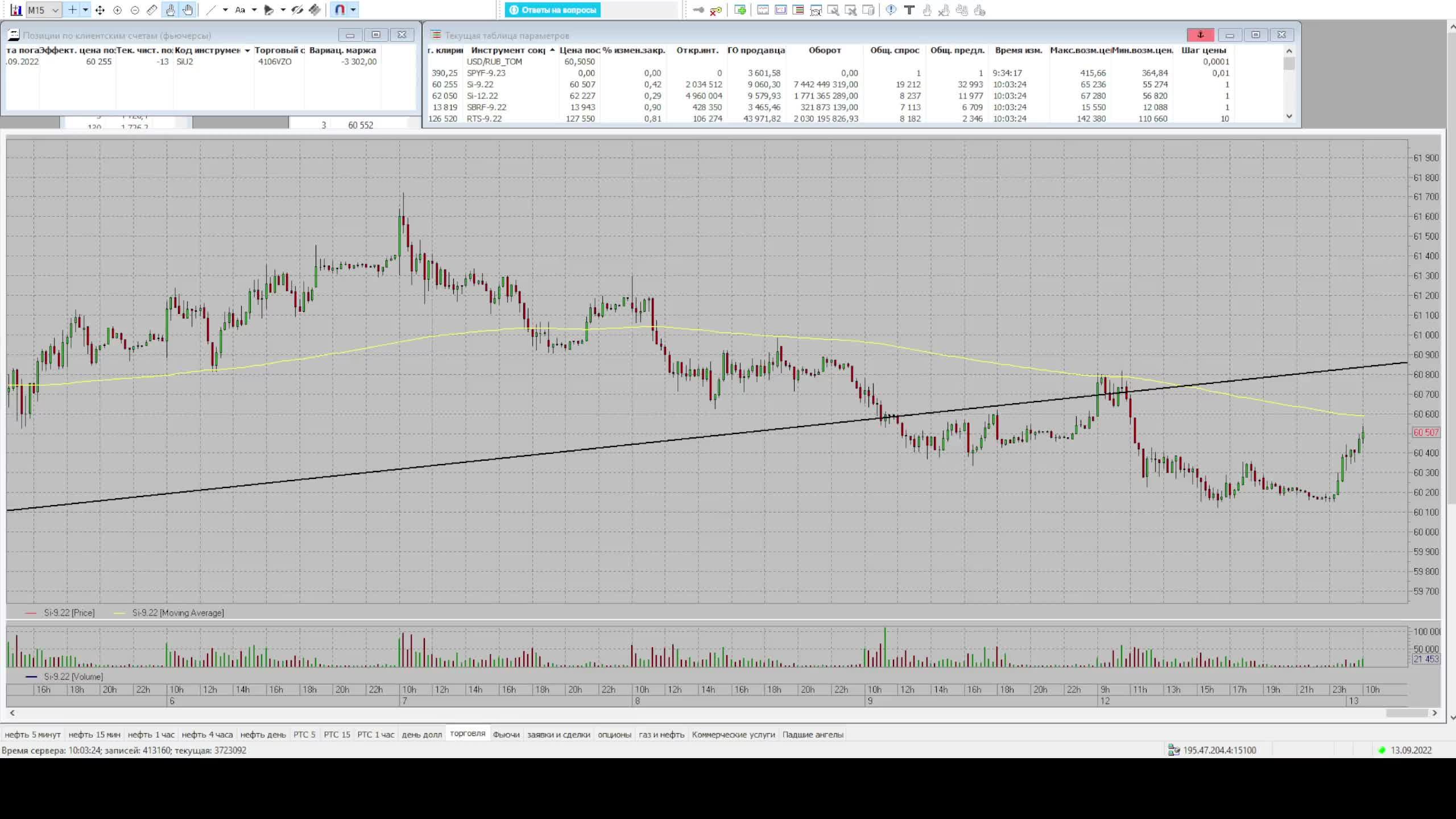This screenshot has width=1456, height=819.
Task: Click the Ответы на вопросы button
Action: click(x=553, y=10)
